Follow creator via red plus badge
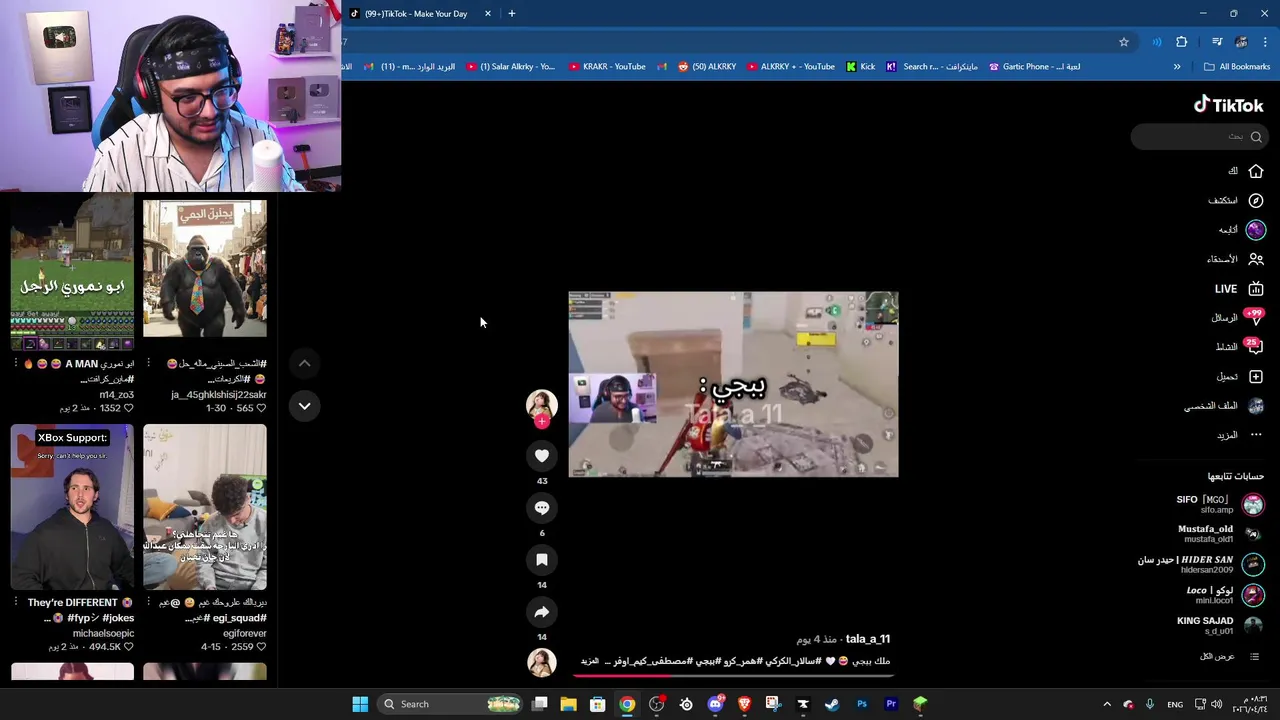 [x=542, y=422]
